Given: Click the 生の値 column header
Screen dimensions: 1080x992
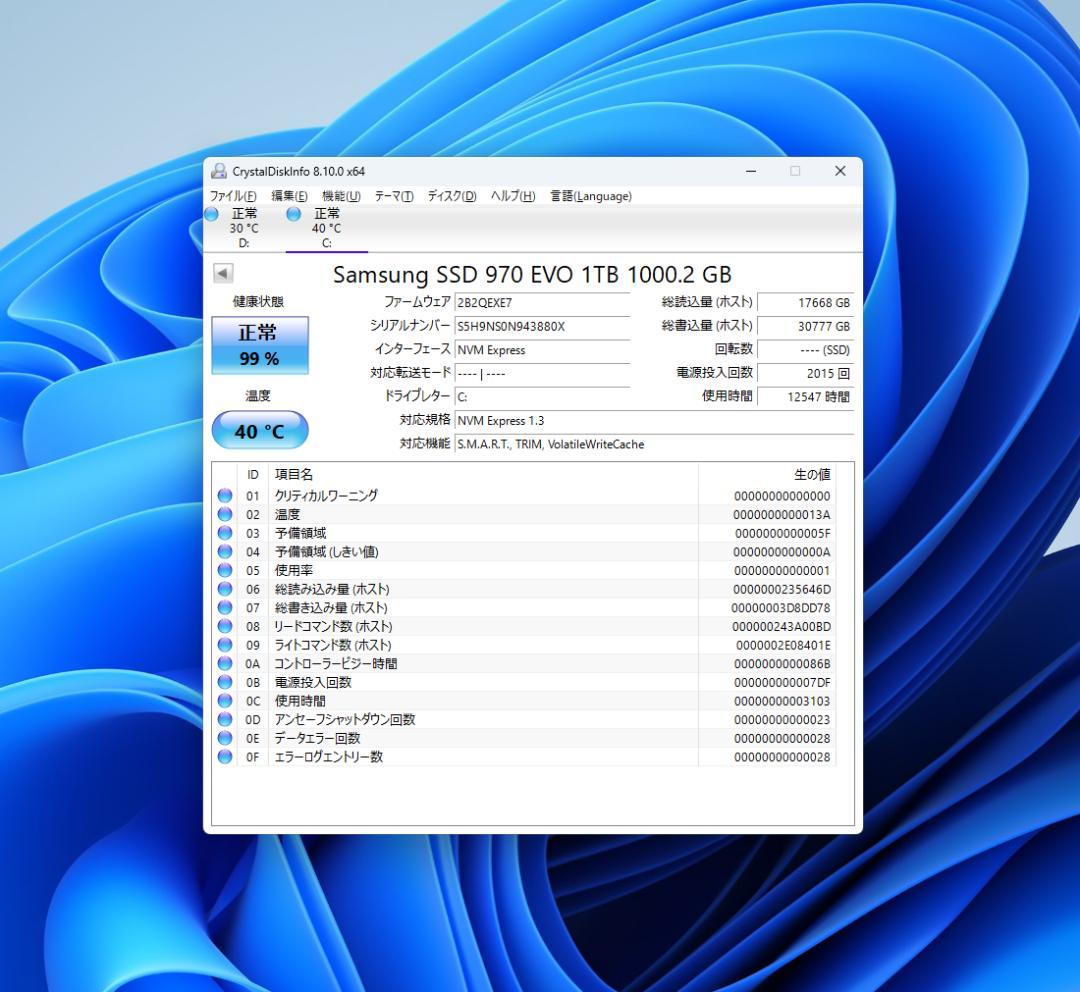Looking at the screenshot, I should pyautogui.click(x=767, y=474).
